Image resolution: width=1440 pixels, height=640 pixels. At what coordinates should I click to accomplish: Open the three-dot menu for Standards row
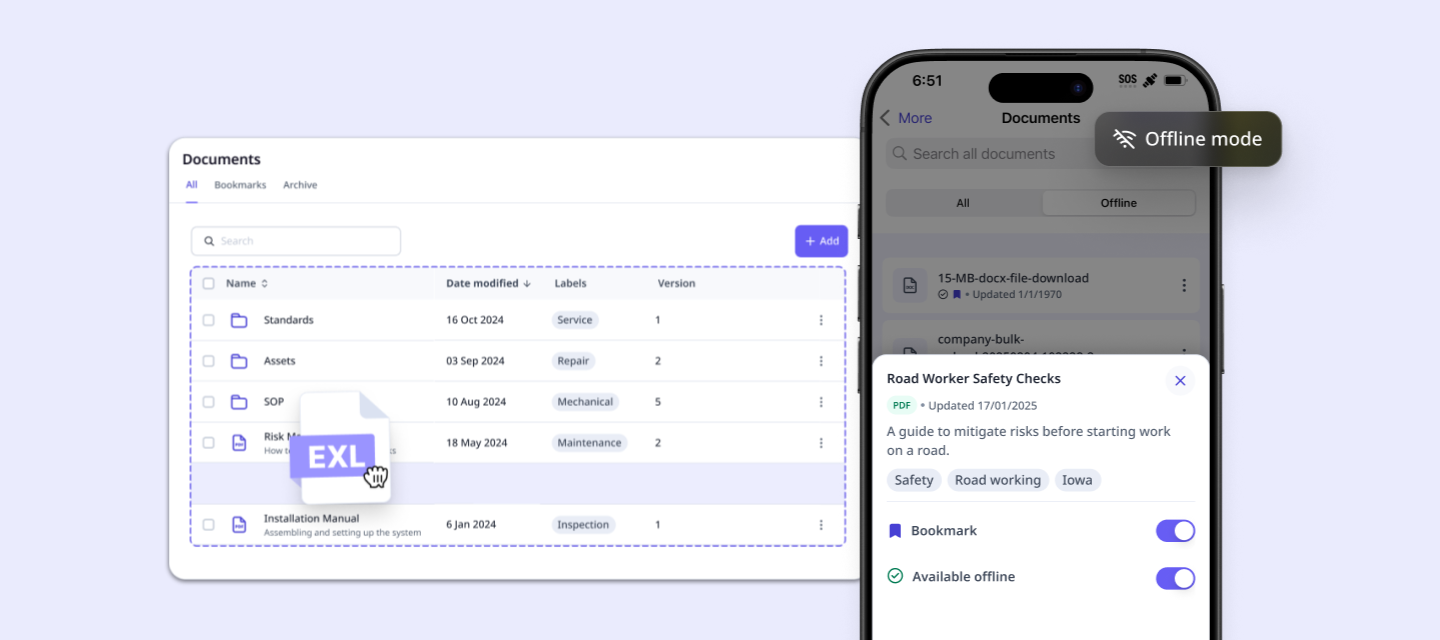coord(821,320)
